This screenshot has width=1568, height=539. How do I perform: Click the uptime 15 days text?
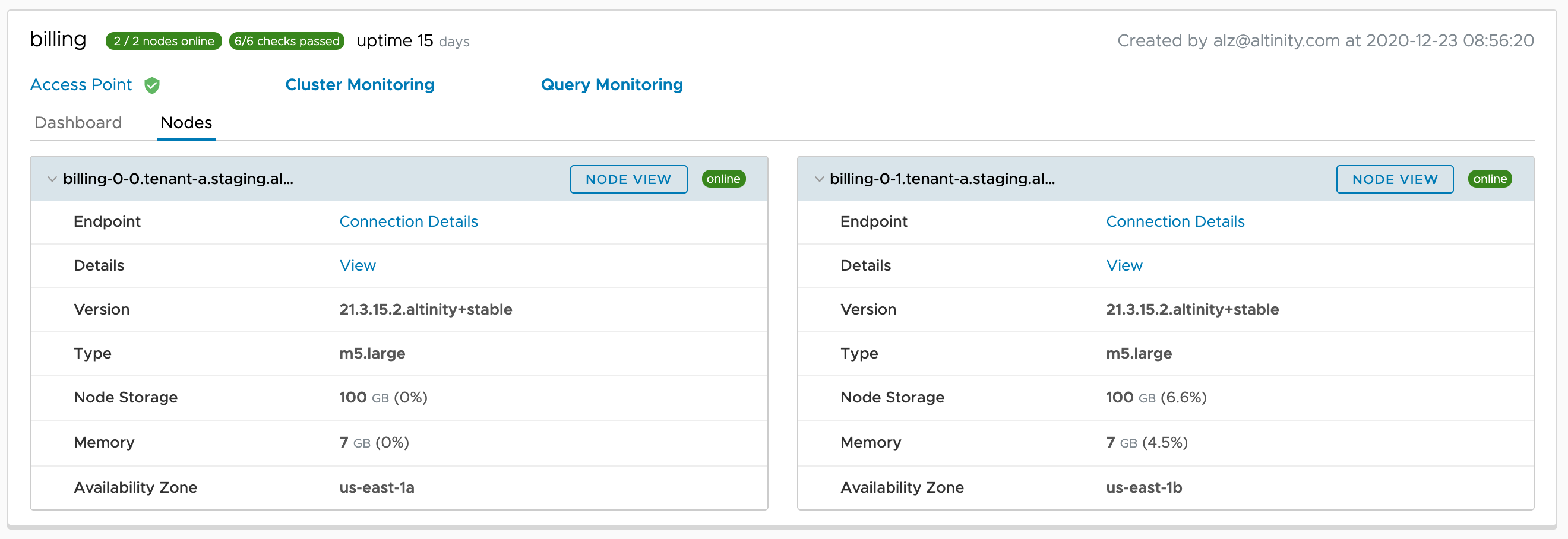click(413, 41)
